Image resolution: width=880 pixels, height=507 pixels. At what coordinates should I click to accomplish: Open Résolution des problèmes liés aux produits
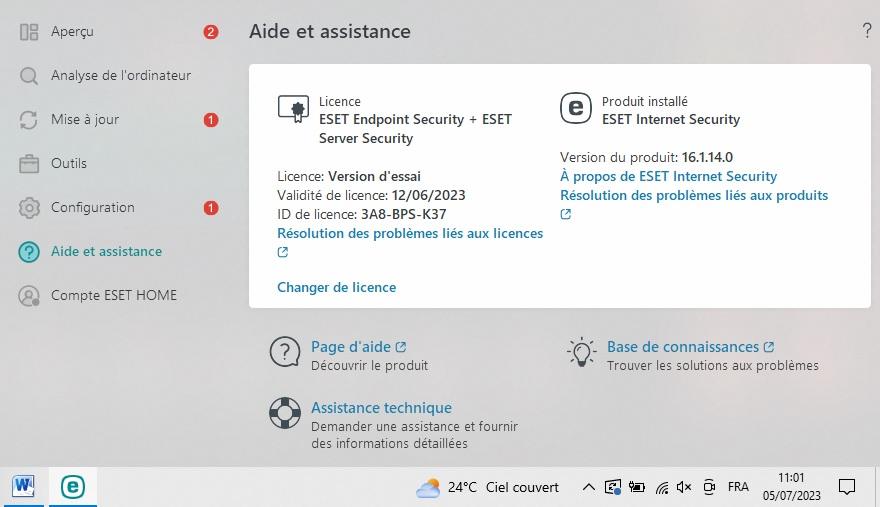click(x=694, y=195)
